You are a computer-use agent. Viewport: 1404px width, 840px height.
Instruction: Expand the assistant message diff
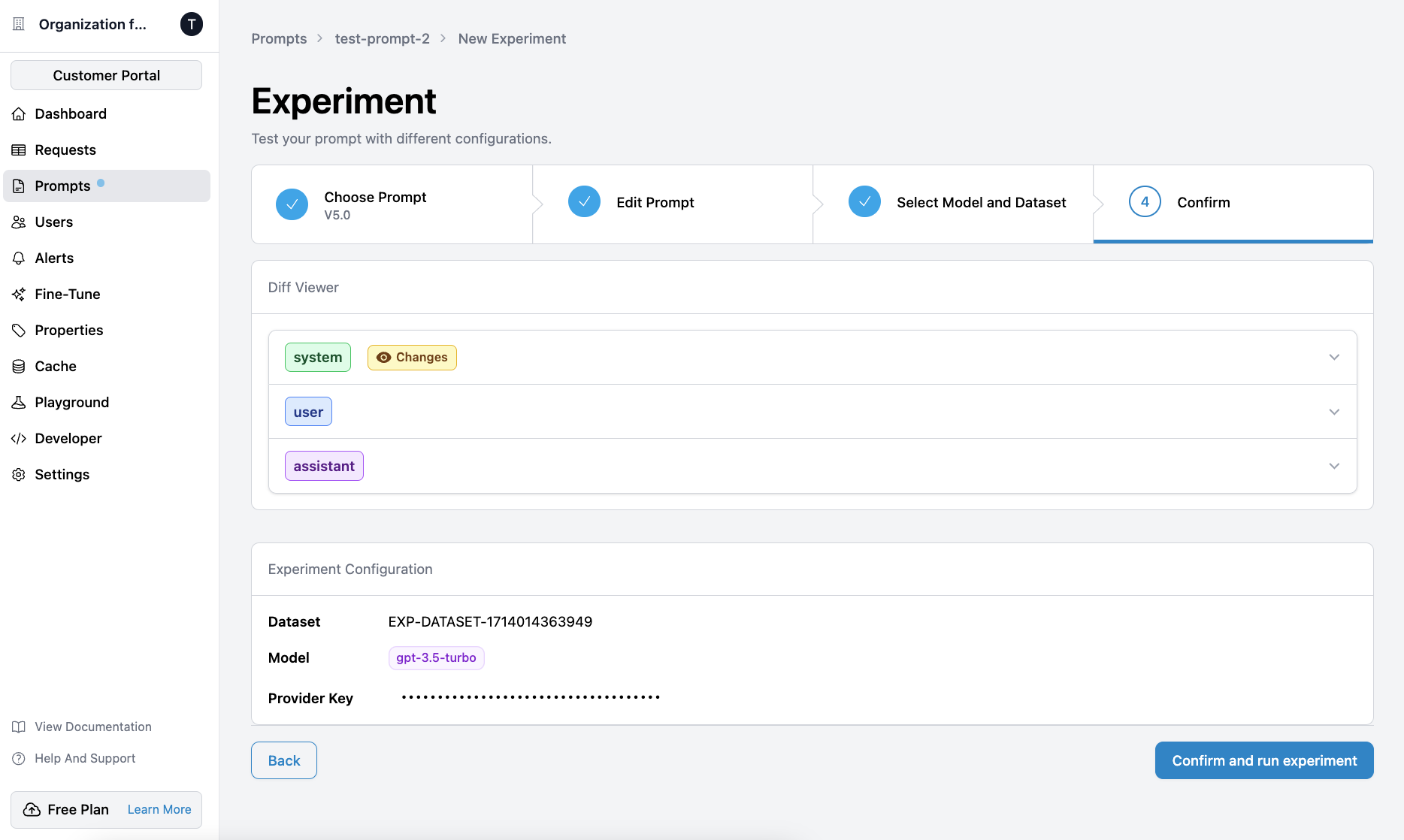click(x=1334, y=466)
